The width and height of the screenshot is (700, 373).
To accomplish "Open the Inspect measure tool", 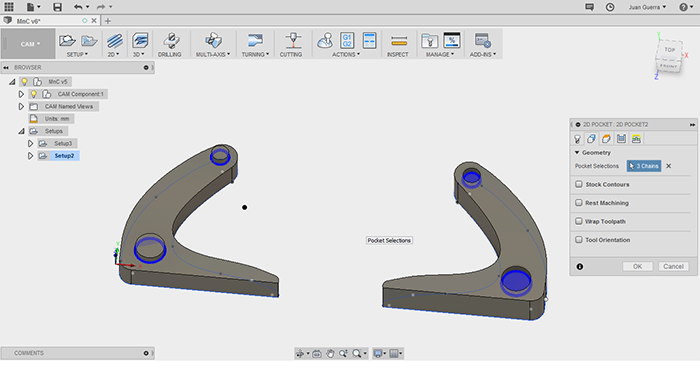I will coord(399,41).
